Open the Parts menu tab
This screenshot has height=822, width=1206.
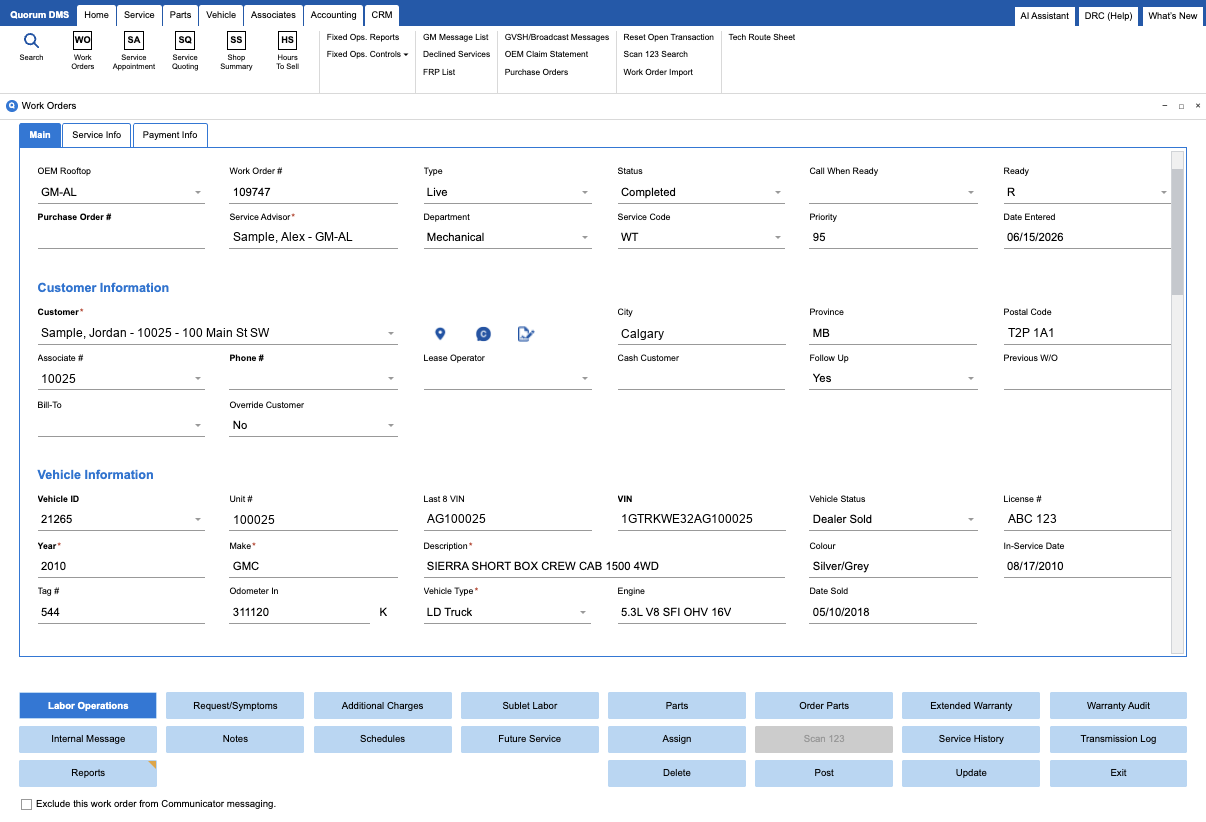tap(180, 15)
